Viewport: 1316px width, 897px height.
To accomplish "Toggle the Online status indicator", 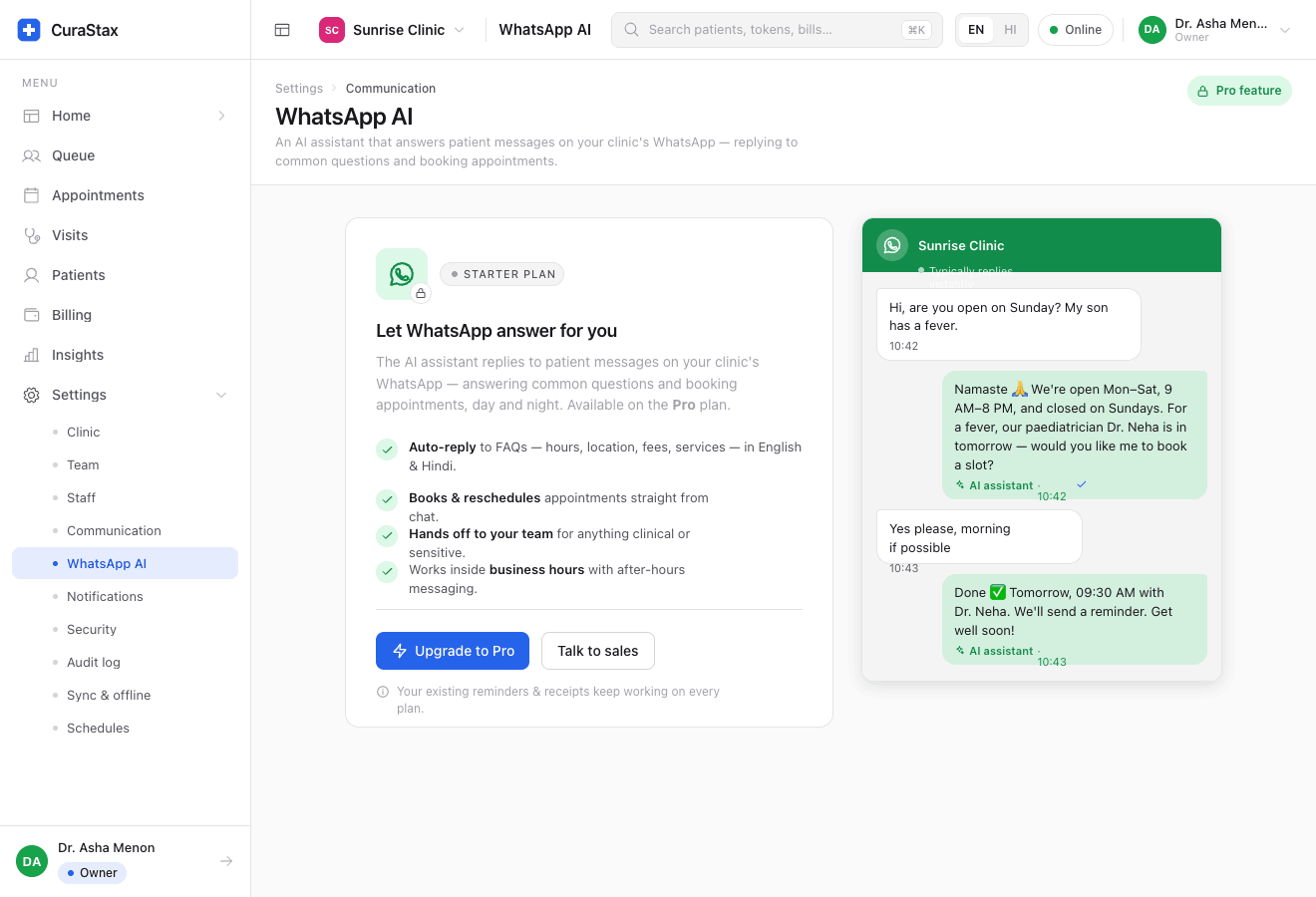I will coord(1076,30).
